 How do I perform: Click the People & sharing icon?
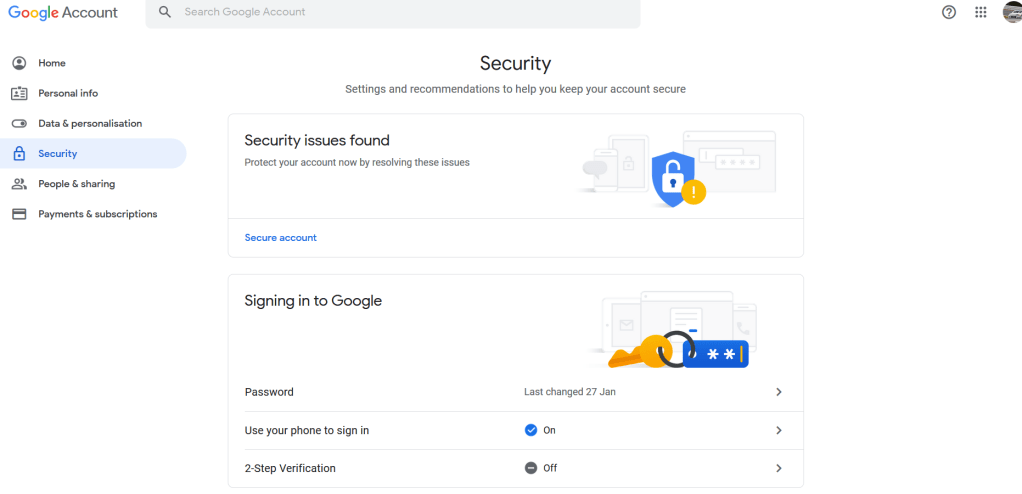(x=19, y=184)
